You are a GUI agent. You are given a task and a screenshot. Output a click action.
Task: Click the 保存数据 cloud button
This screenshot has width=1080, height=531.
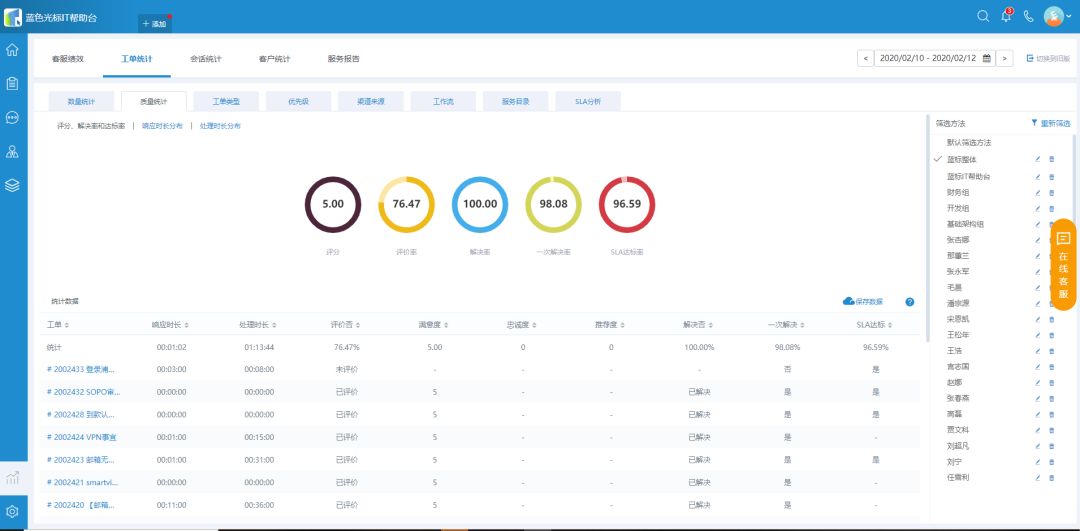click(x=862, y=302)
